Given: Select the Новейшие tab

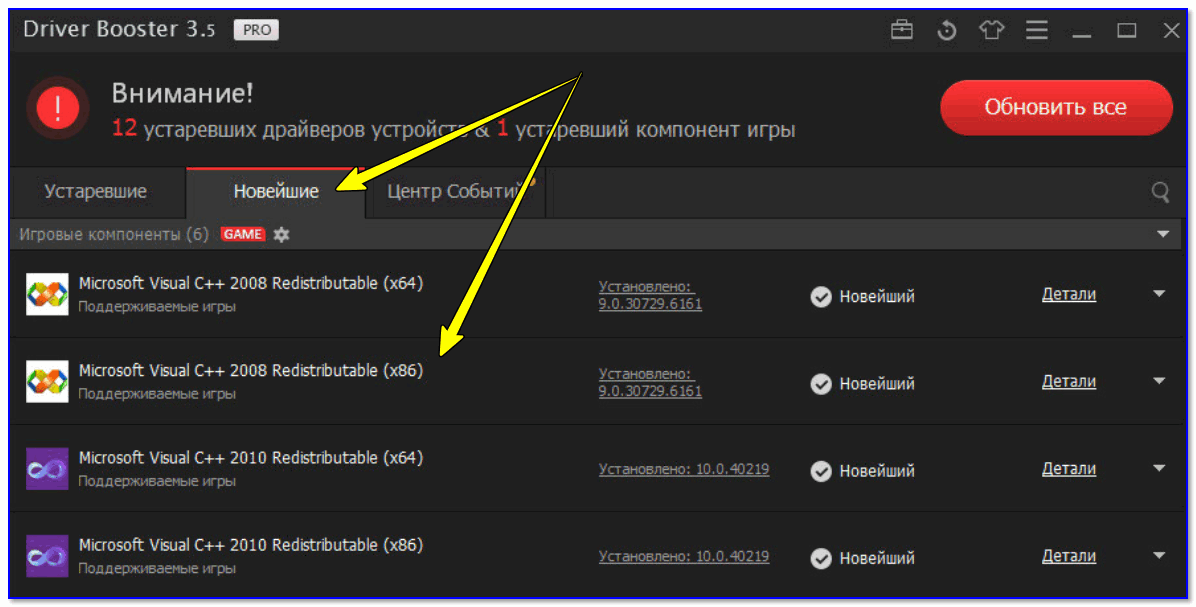Looking at the screenshot, I should (x=276, y=191).
